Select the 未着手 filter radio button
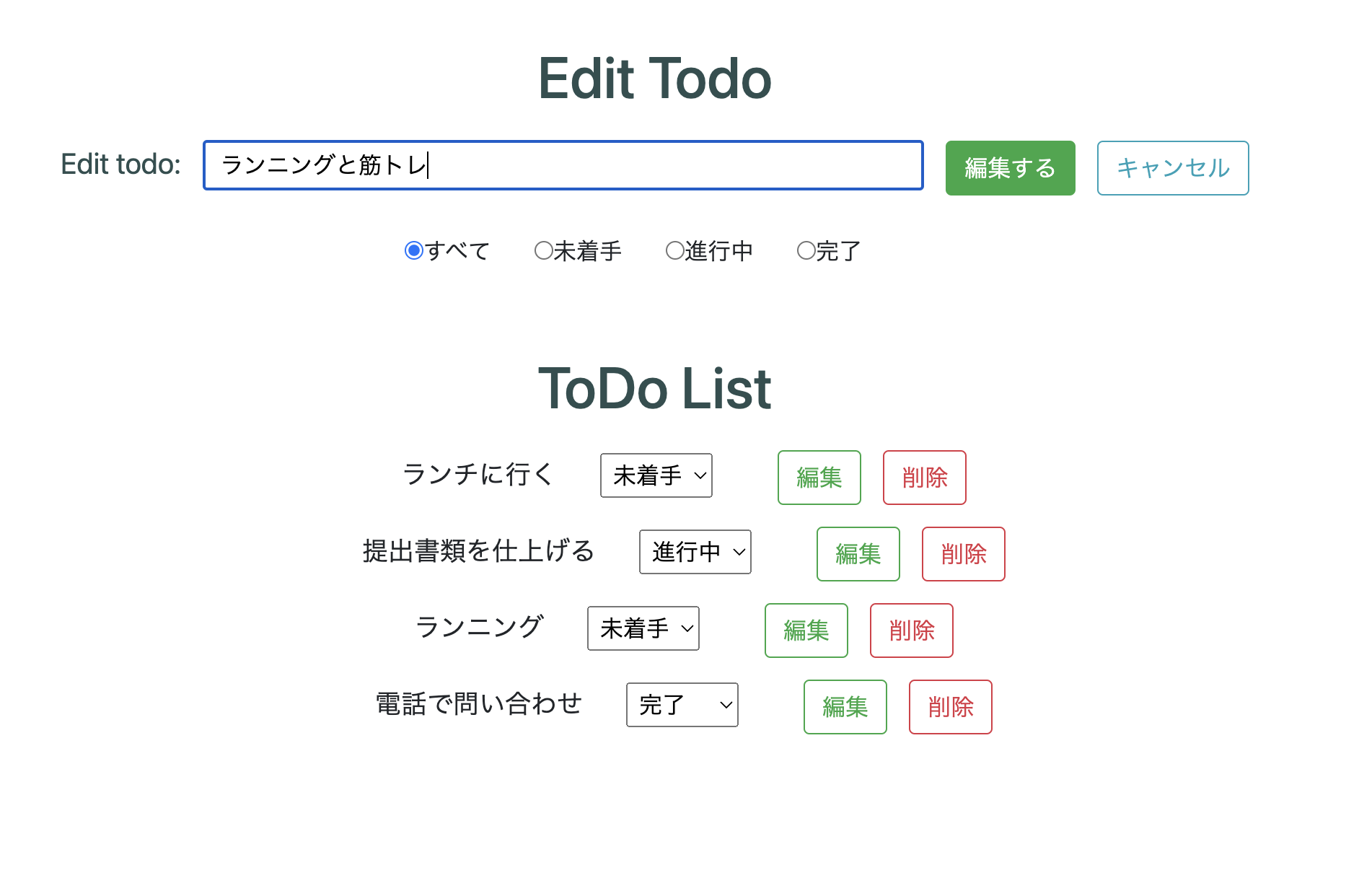This screenshot has height=896, width=1359. 543,250
